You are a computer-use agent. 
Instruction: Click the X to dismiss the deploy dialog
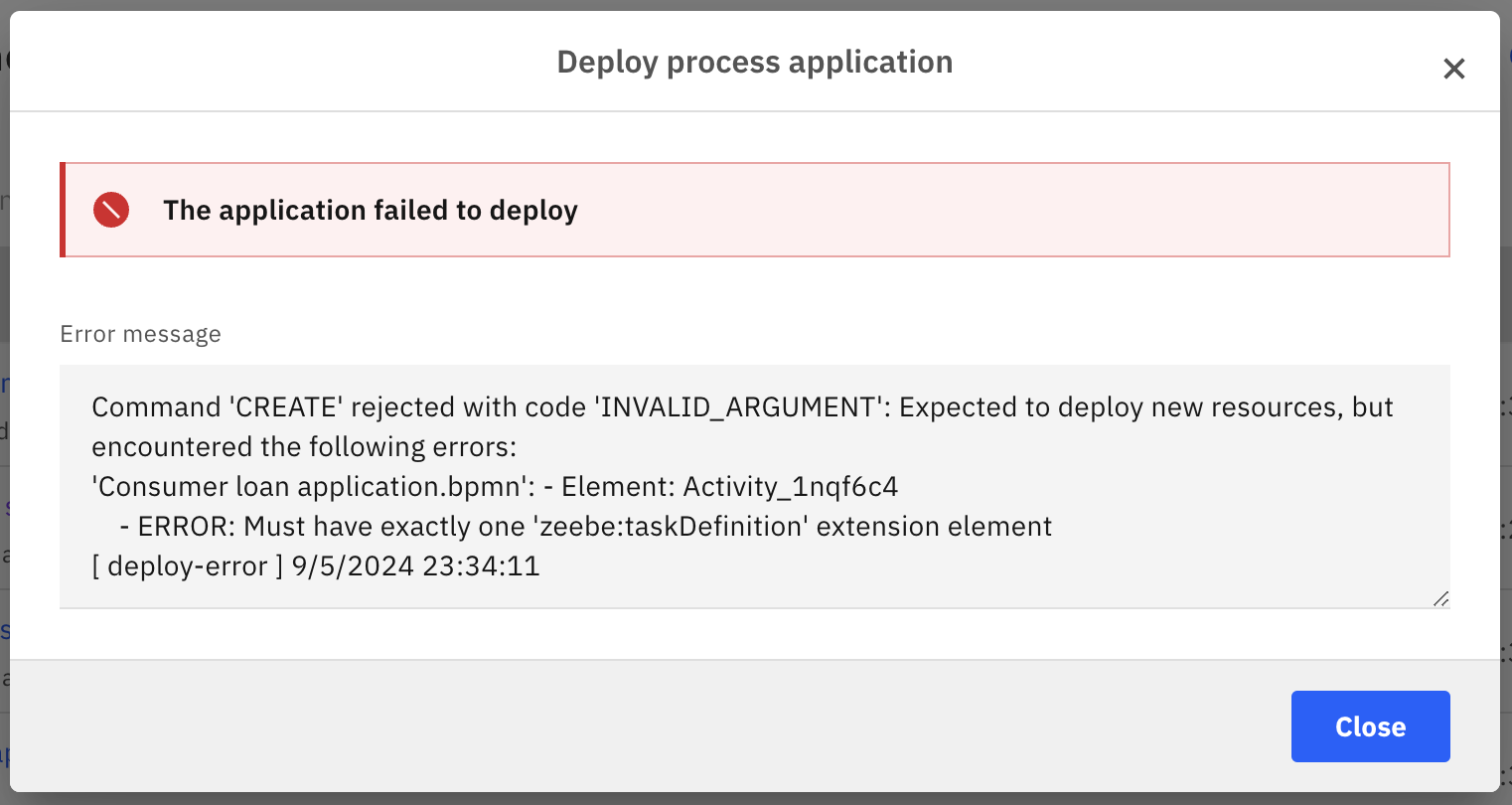(1454, 69)
